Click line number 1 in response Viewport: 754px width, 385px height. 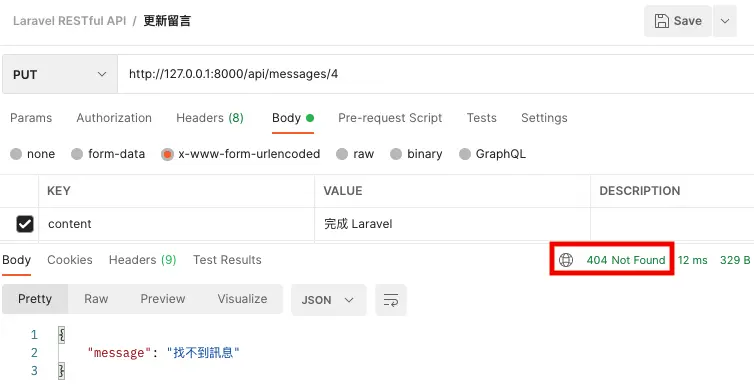[34, 335]
